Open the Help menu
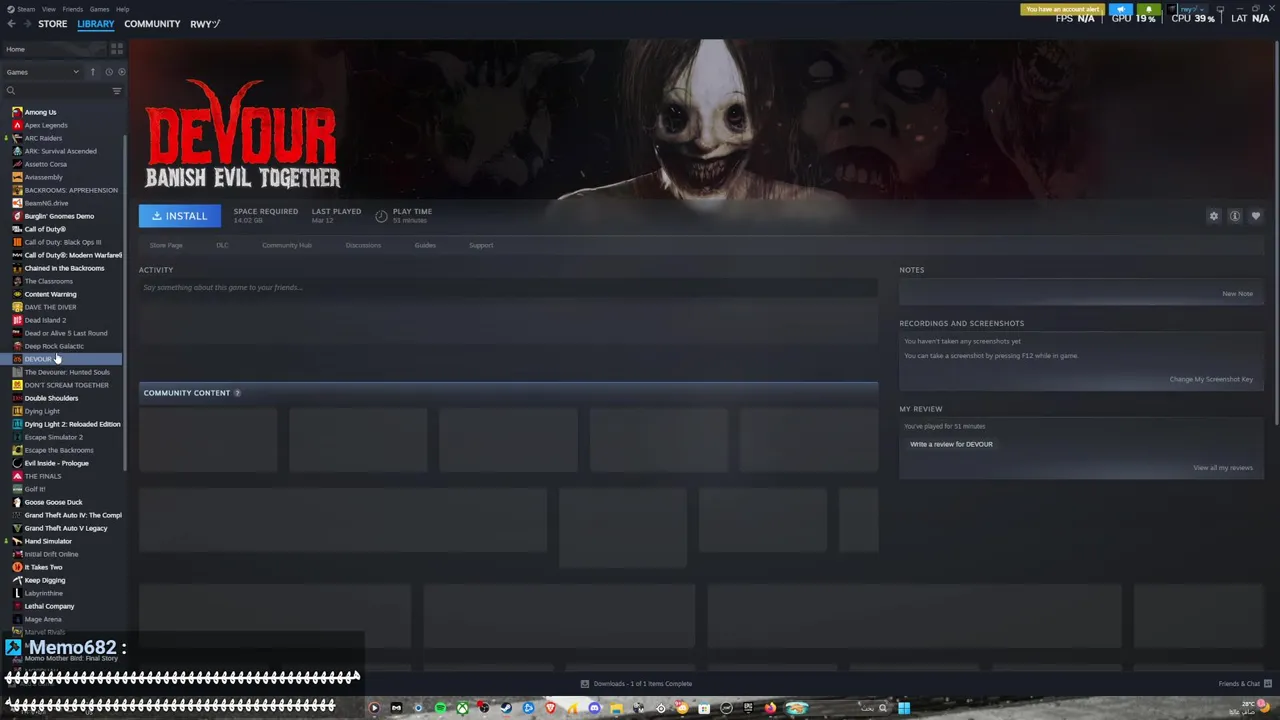 122,9
